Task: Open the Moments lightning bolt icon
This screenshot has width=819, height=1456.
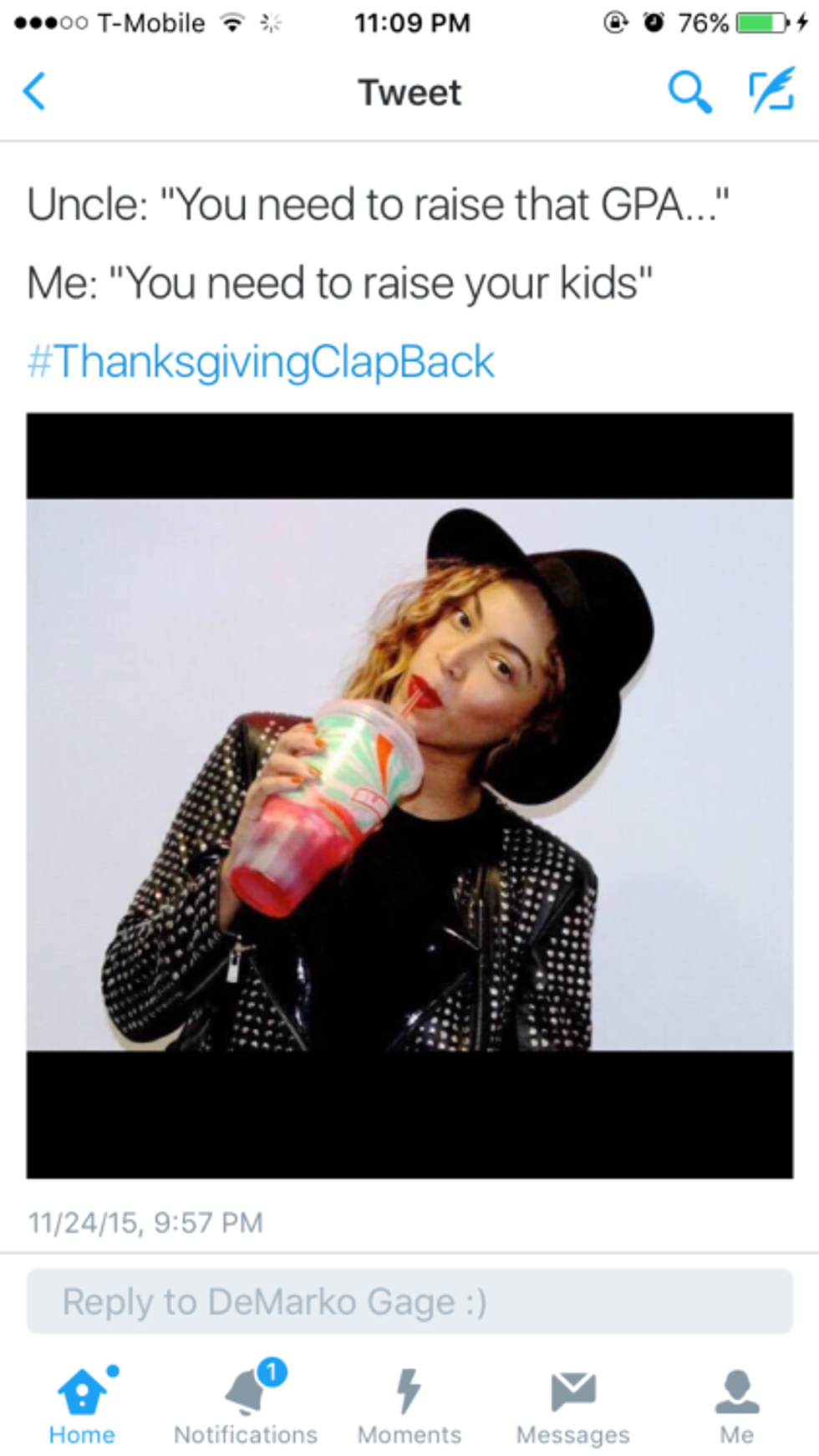Action: 409,1391
